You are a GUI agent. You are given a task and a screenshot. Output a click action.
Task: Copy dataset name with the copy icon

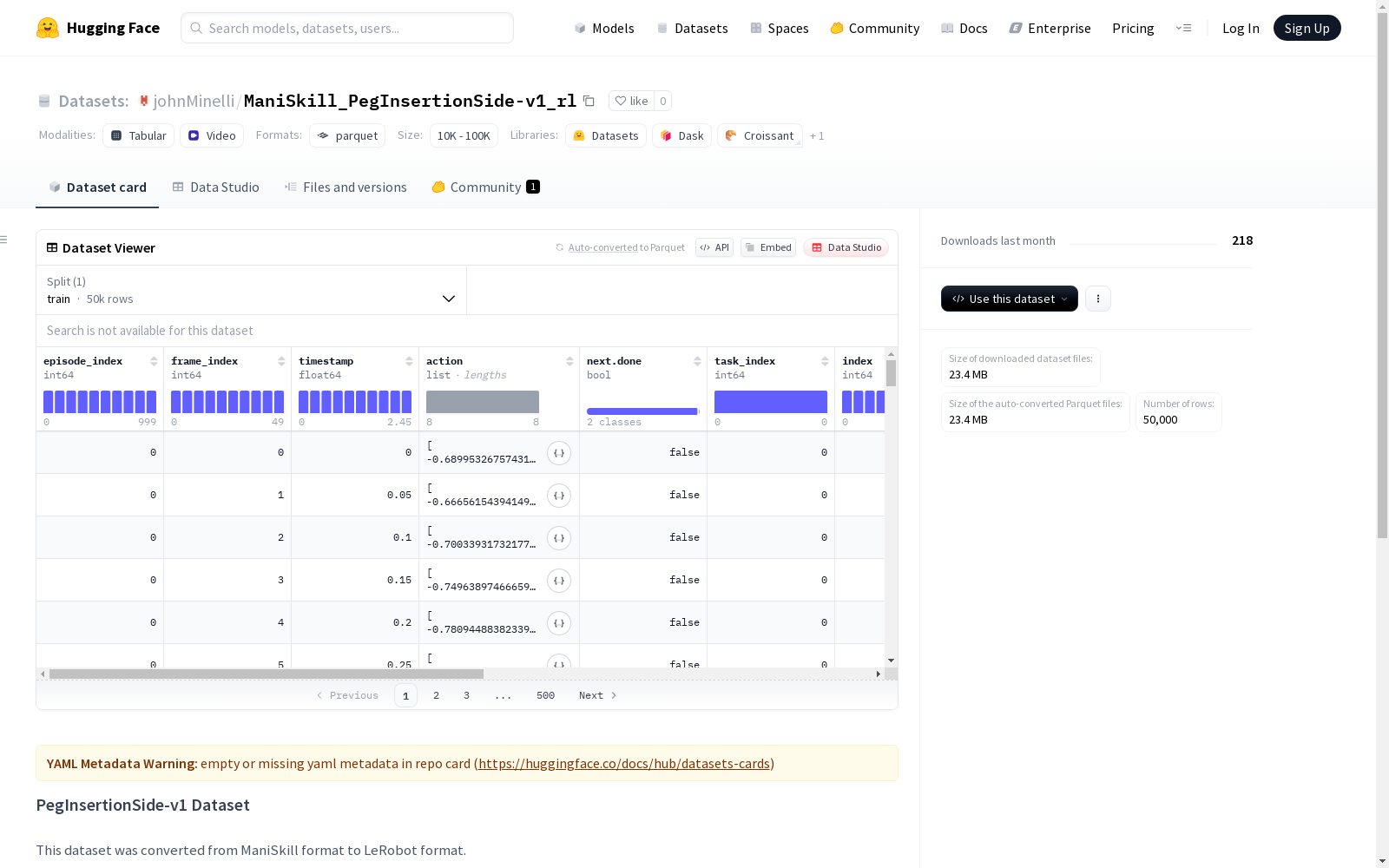point(589,101)
